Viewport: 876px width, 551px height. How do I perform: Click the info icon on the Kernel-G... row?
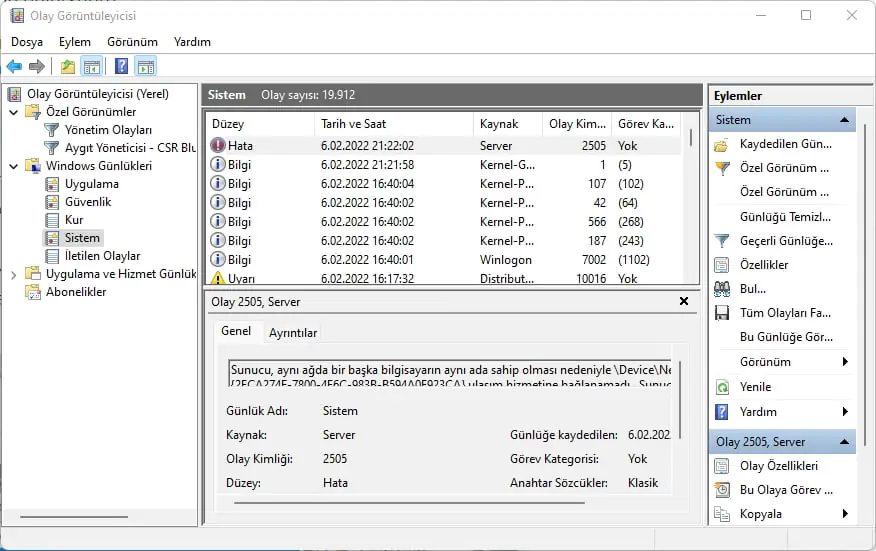click(217, 164)
